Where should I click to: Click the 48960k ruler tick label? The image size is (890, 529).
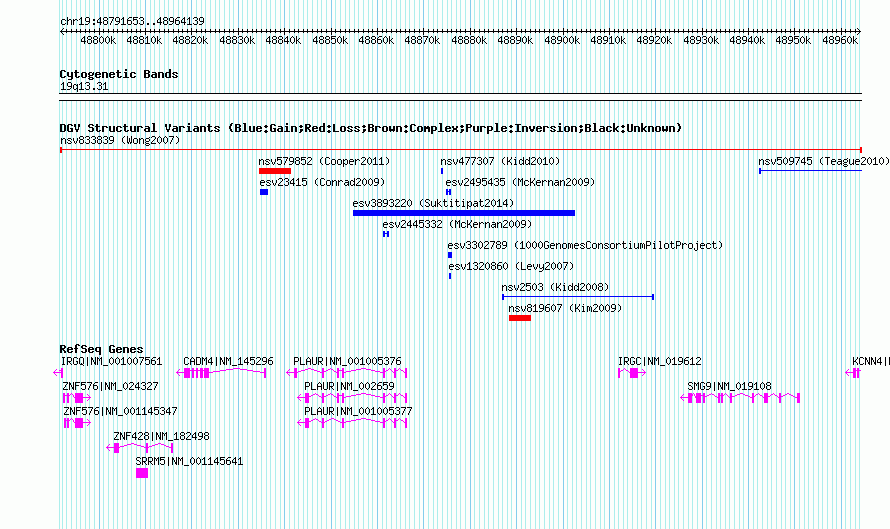coord(840,40)
